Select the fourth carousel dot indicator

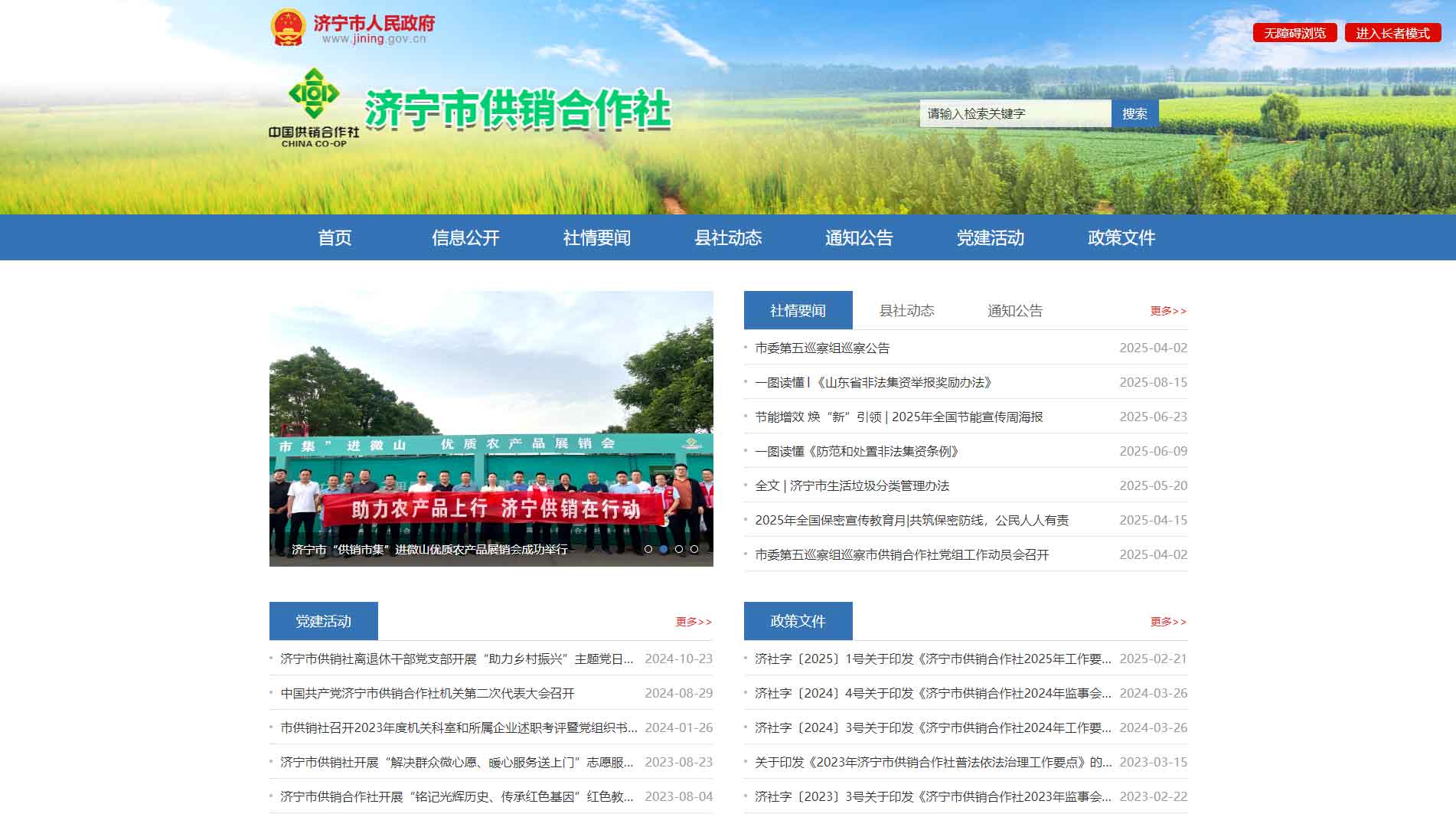pos(694,549)
